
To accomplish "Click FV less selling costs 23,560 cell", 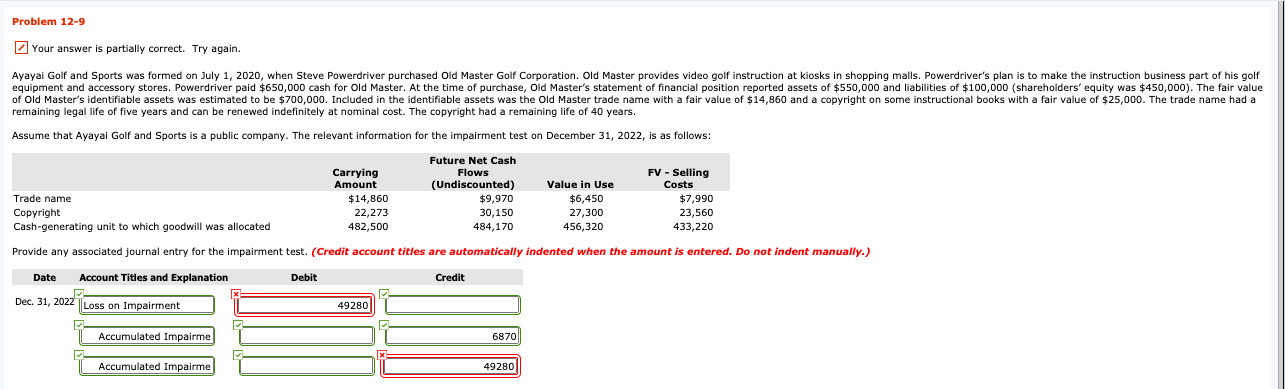I will (695, 212).
